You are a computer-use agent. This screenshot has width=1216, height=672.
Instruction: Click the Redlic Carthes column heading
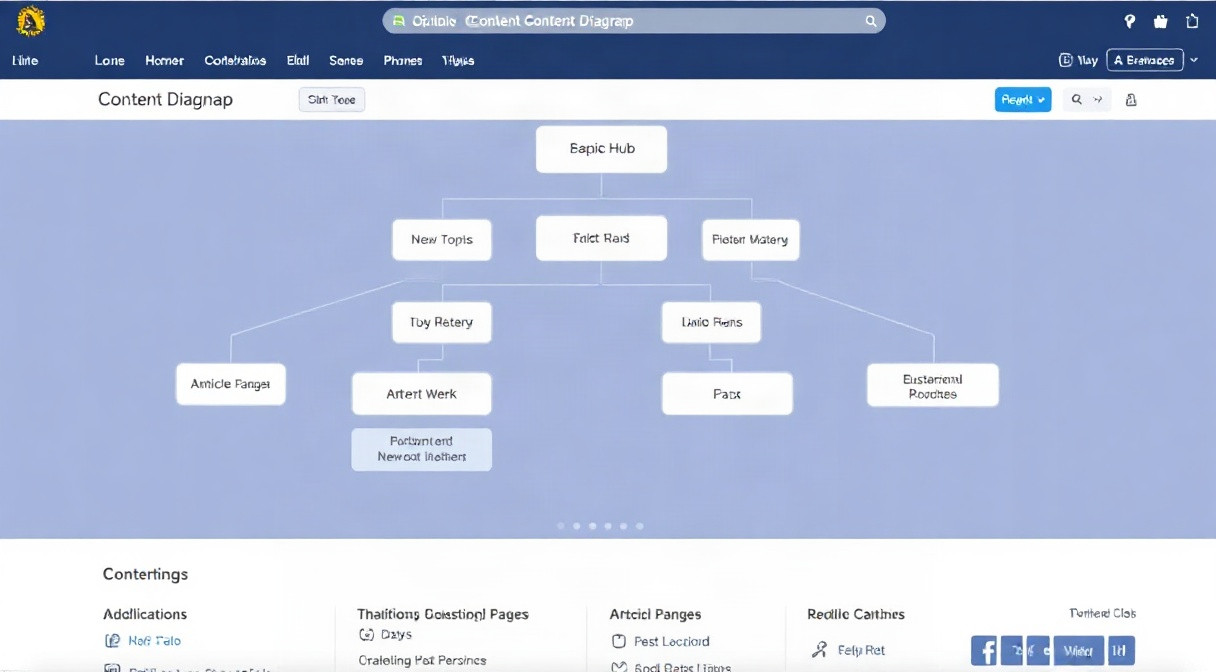(856, 614)
